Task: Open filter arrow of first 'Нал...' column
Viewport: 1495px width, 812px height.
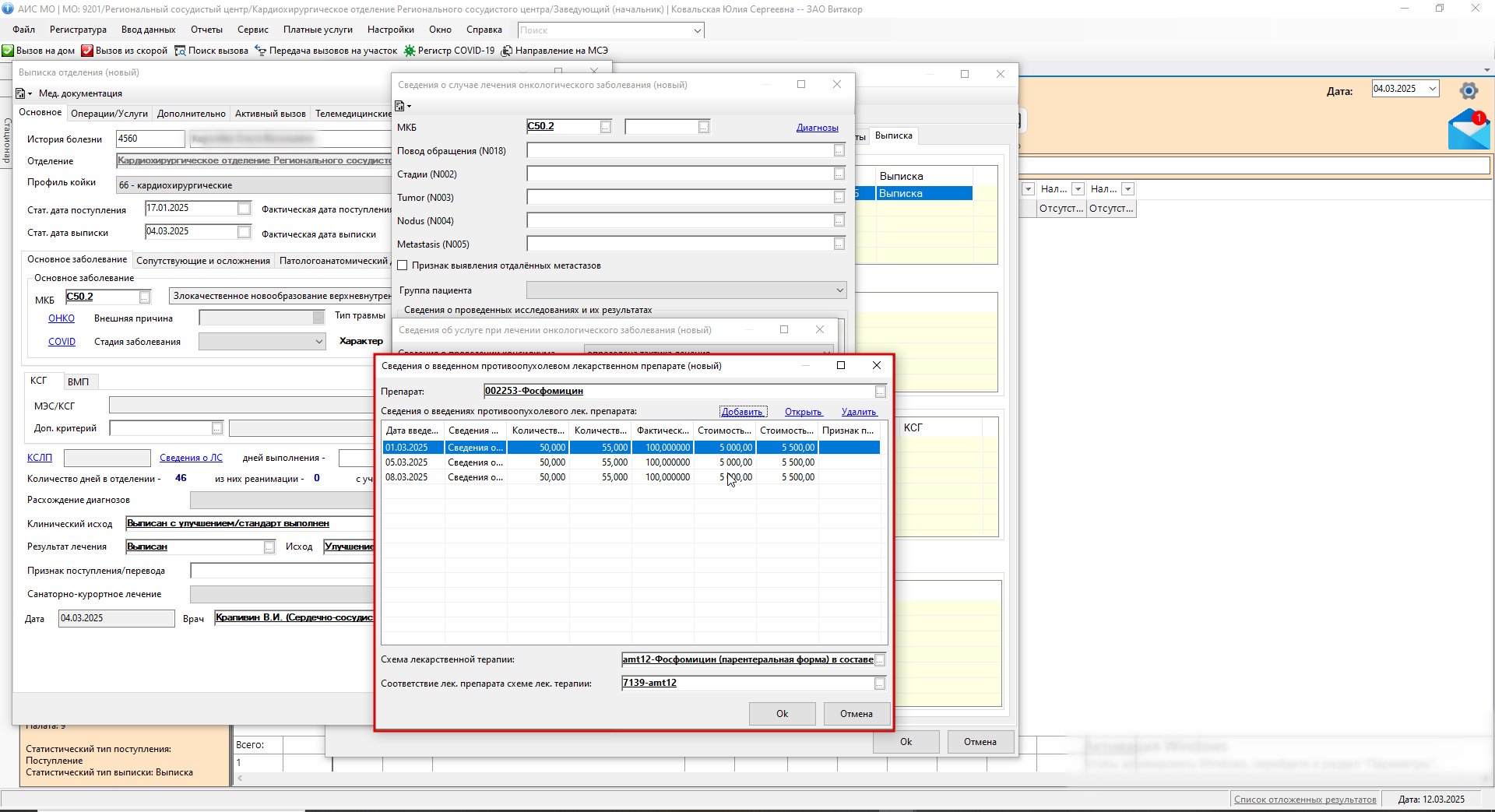Action: (x=1078, y=189)
